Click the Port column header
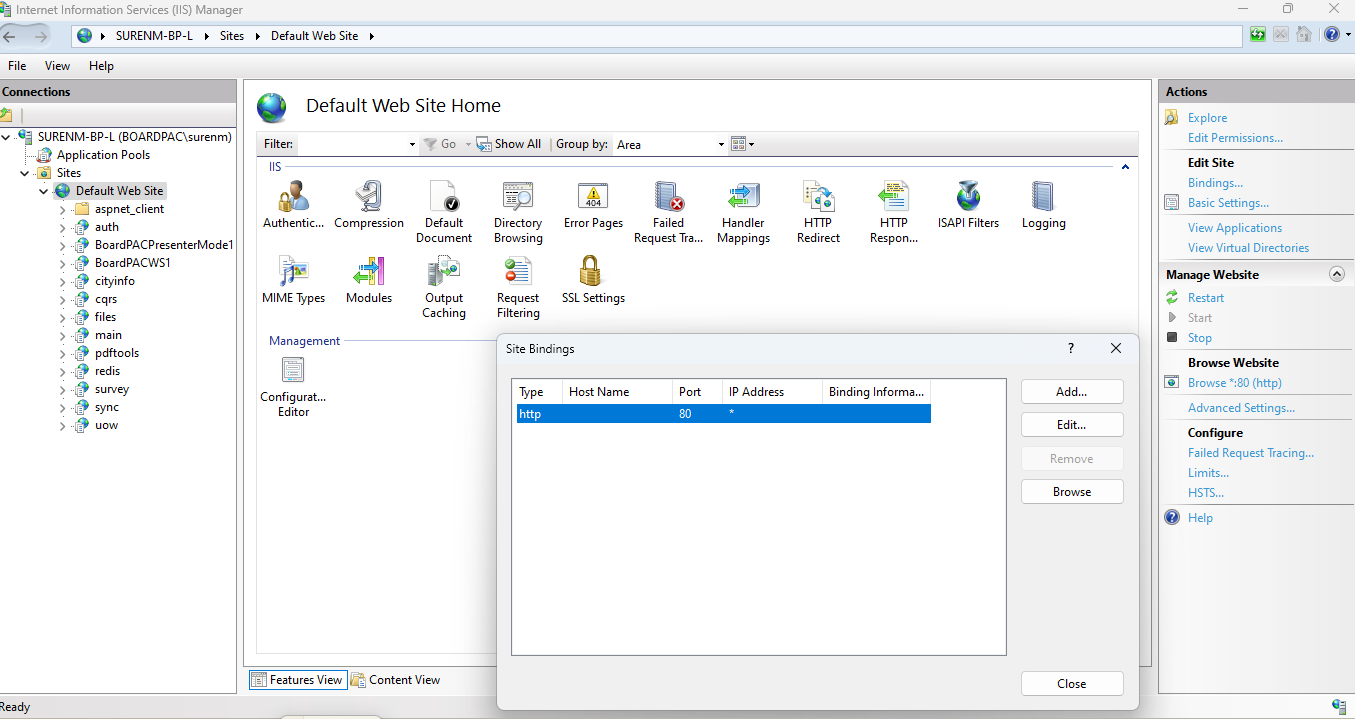 pos(697,392)
